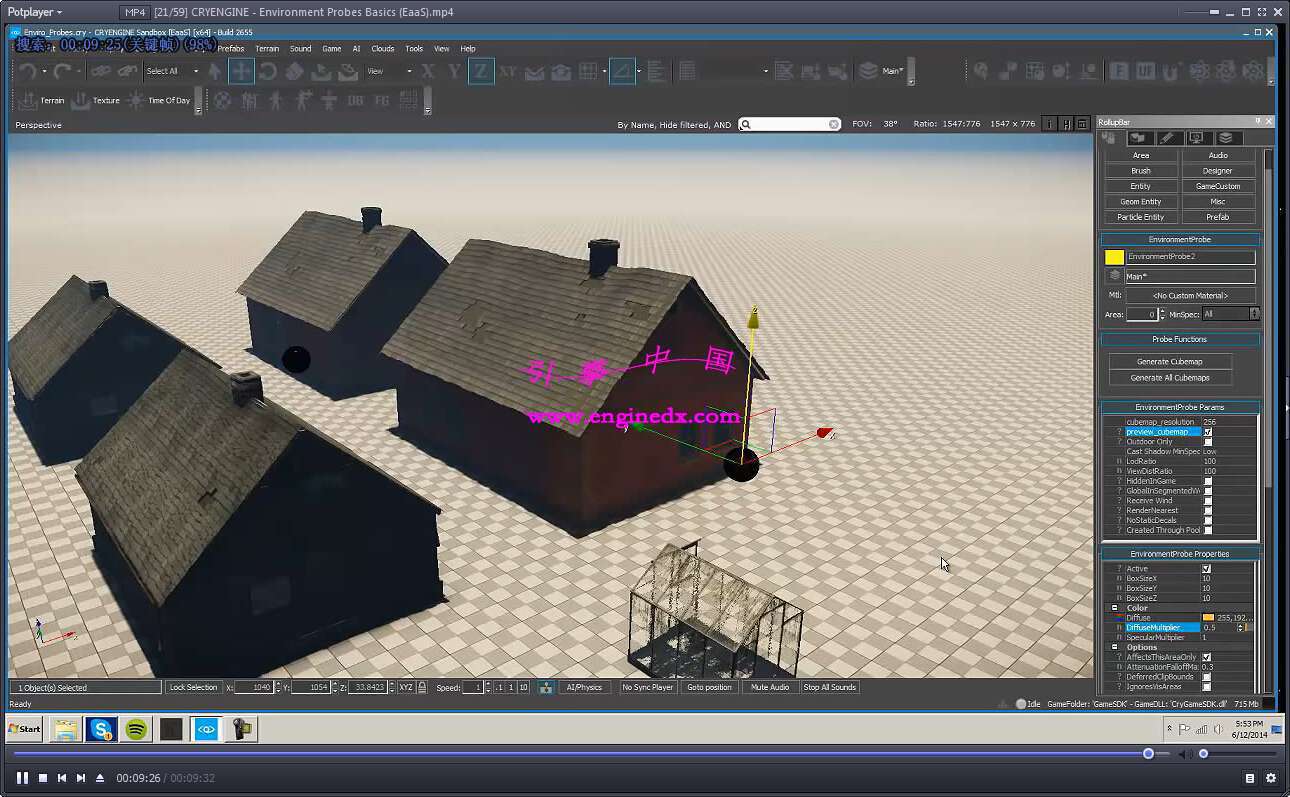
Task: Collapse the Options property group
Action: click(1115, 647)
